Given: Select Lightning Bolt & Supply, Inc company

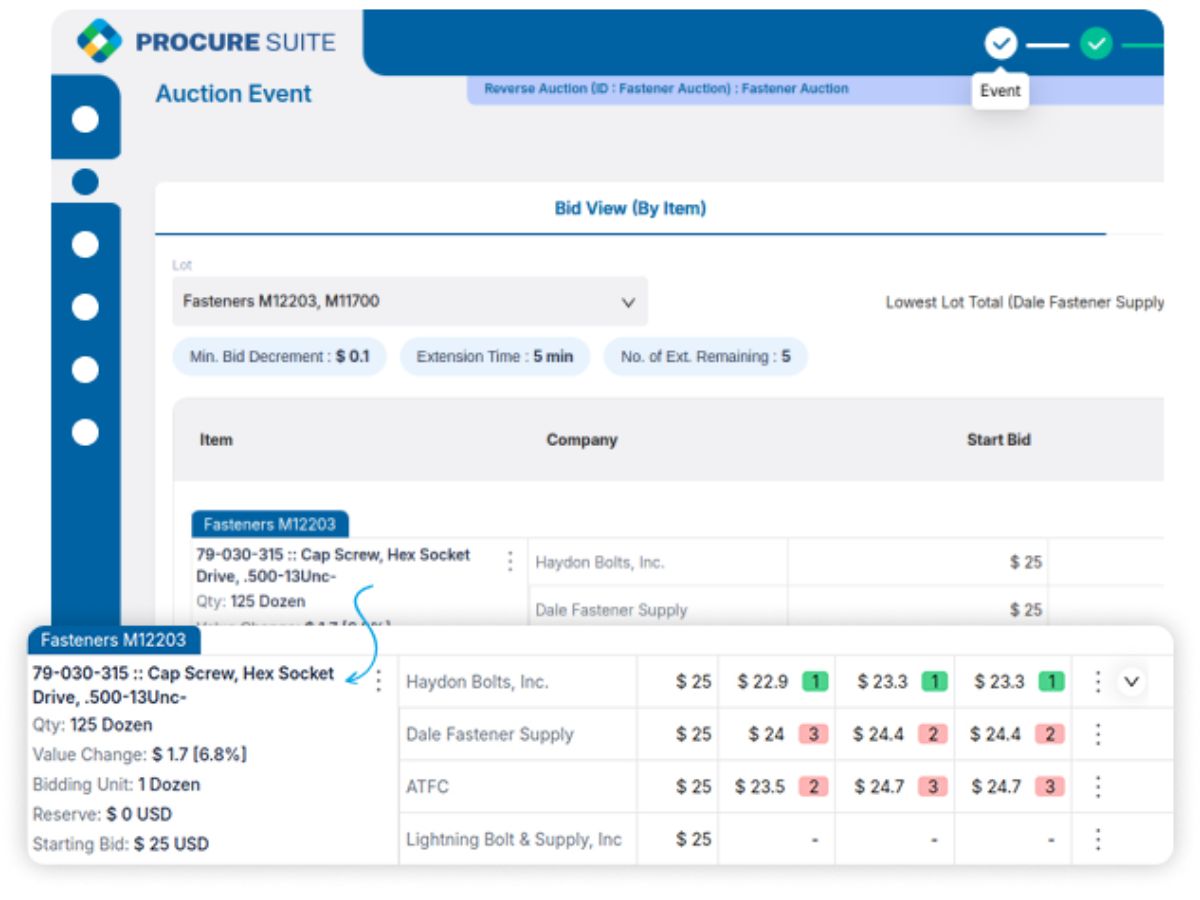Looking at the screenshot, I should (x=514, y=839).
